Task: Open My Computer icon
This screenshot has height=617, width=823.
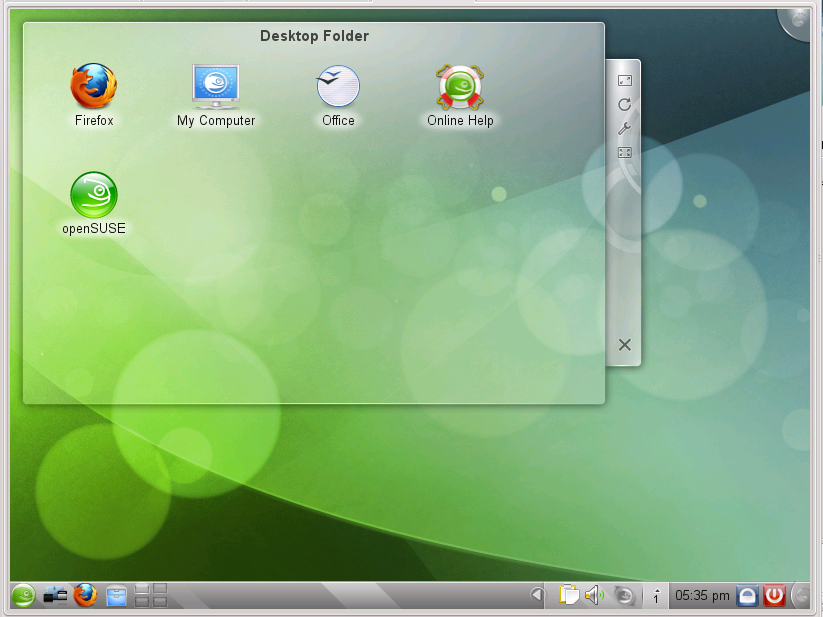Action: click(x=216, y=95)
